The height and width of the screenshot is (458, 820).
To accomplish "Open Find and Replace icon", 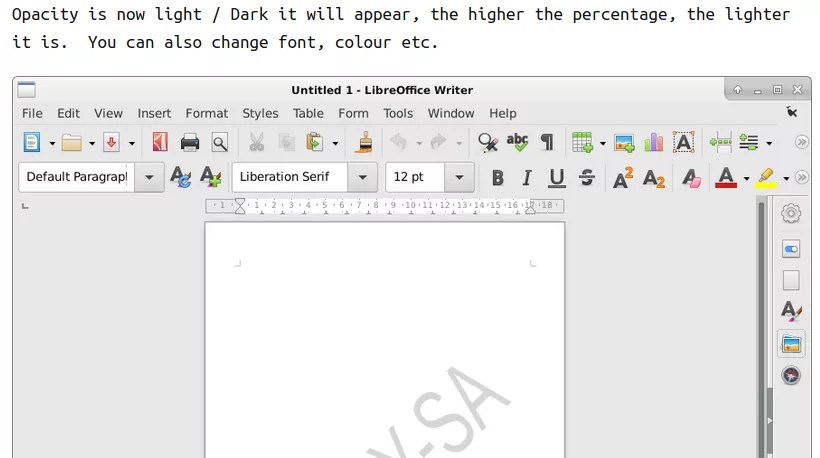I will pos(487,142).
